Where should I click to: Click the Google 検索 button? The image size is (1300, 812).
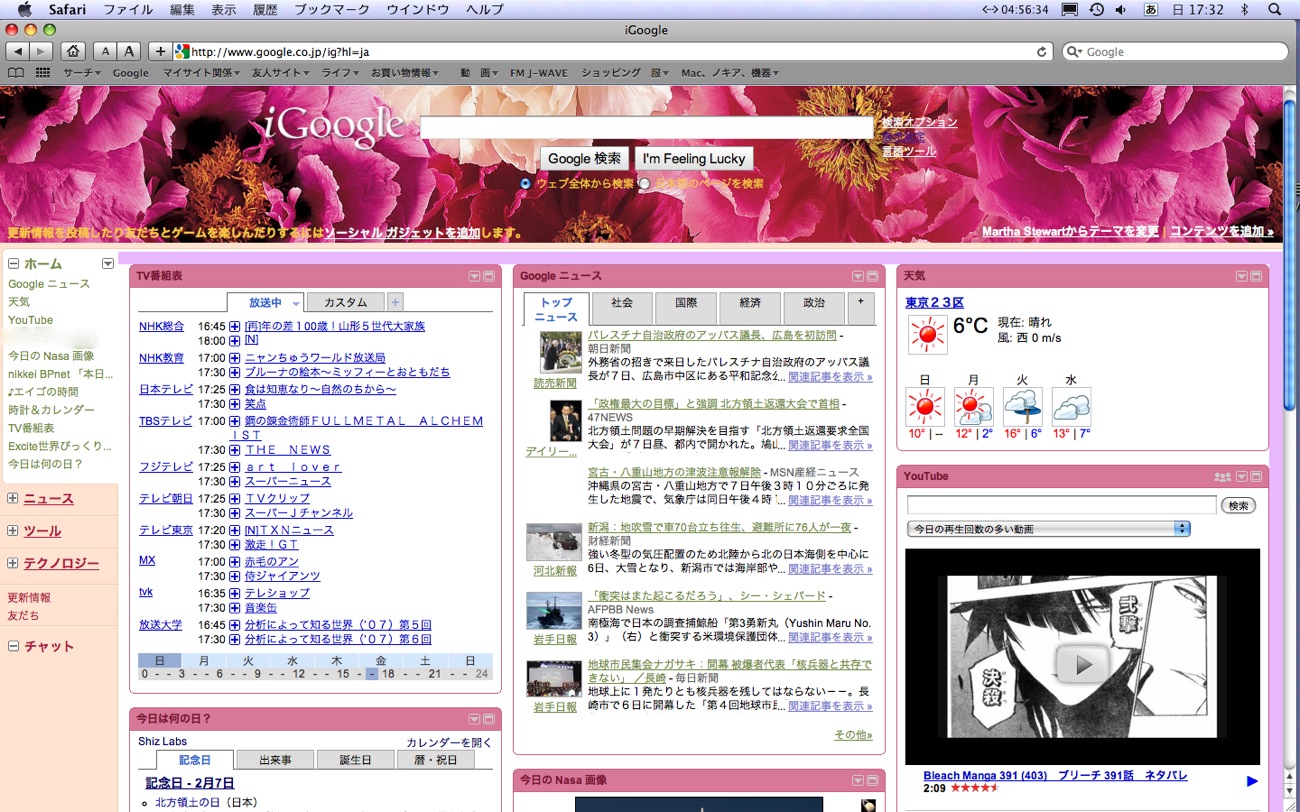[585, 158]
